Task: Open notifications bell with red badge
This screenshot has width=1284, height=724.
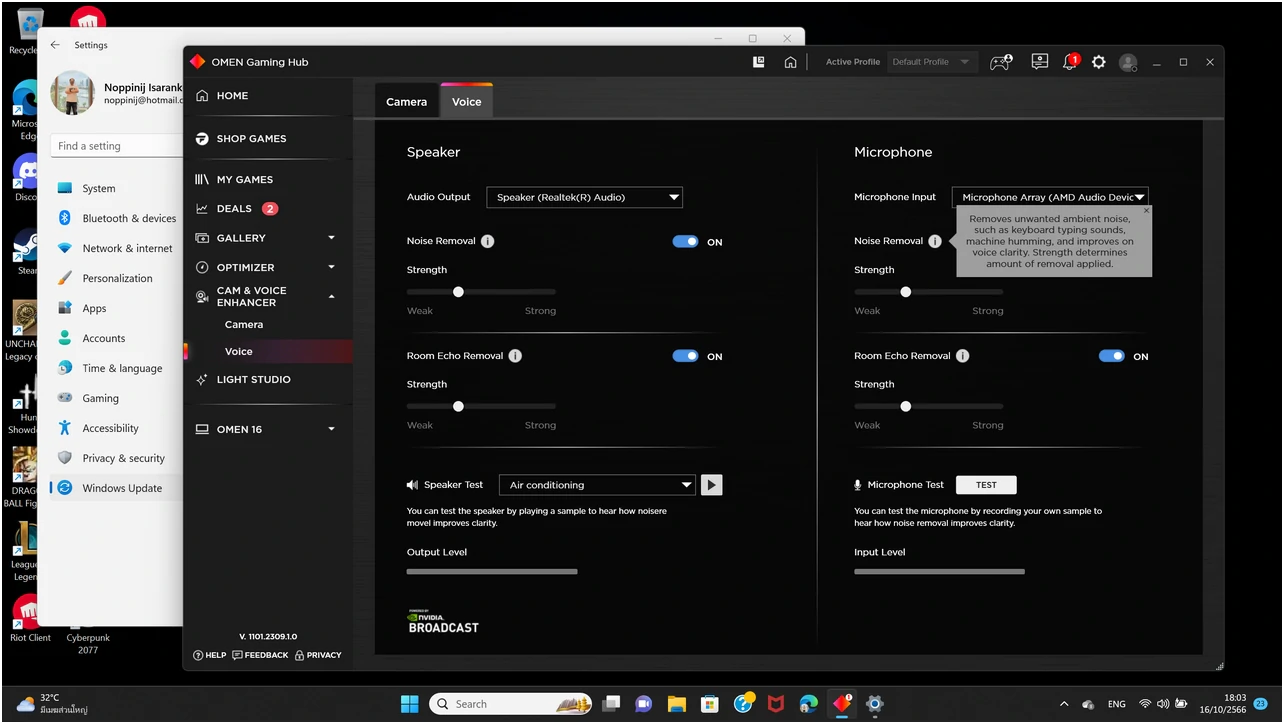Action: click(x=1070, y=62)
